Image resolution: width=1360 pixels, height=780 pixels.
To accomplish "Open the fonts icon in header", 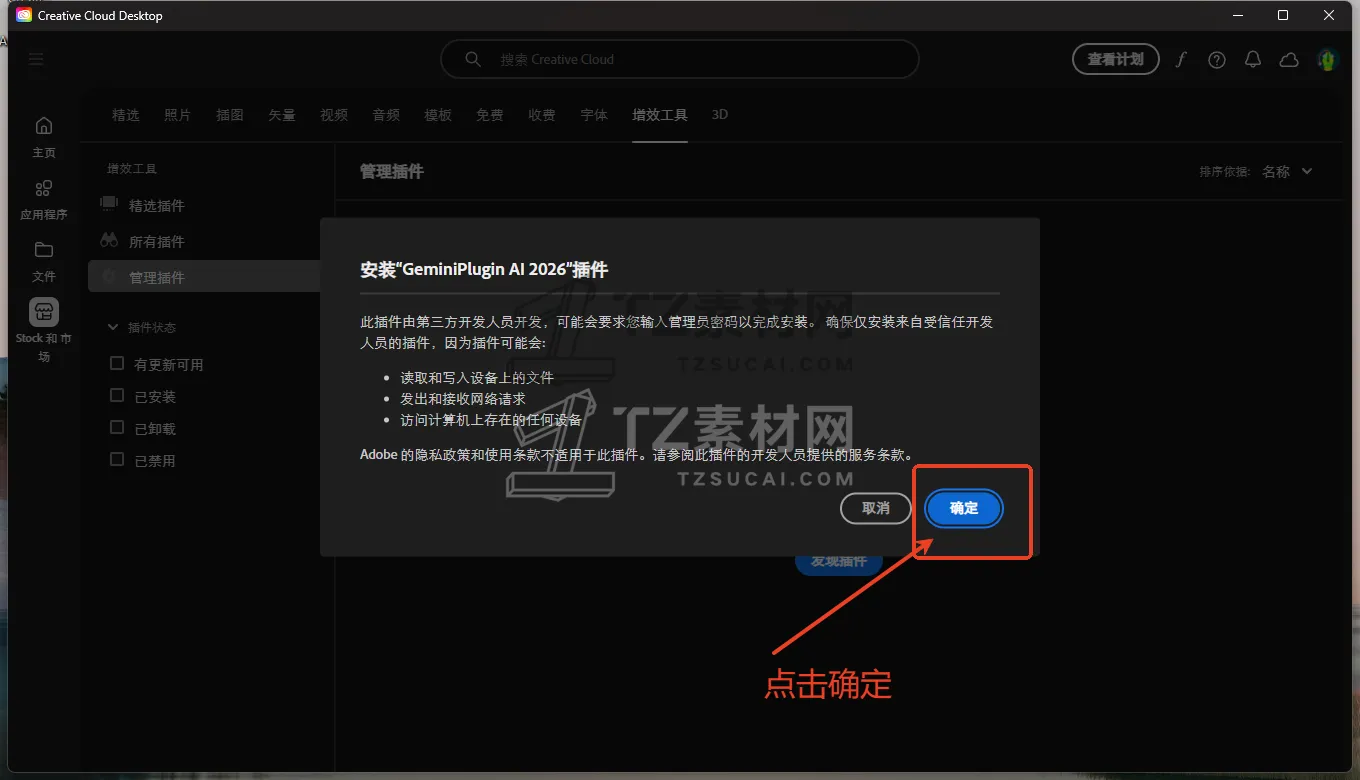I will tap(1181, 59).
